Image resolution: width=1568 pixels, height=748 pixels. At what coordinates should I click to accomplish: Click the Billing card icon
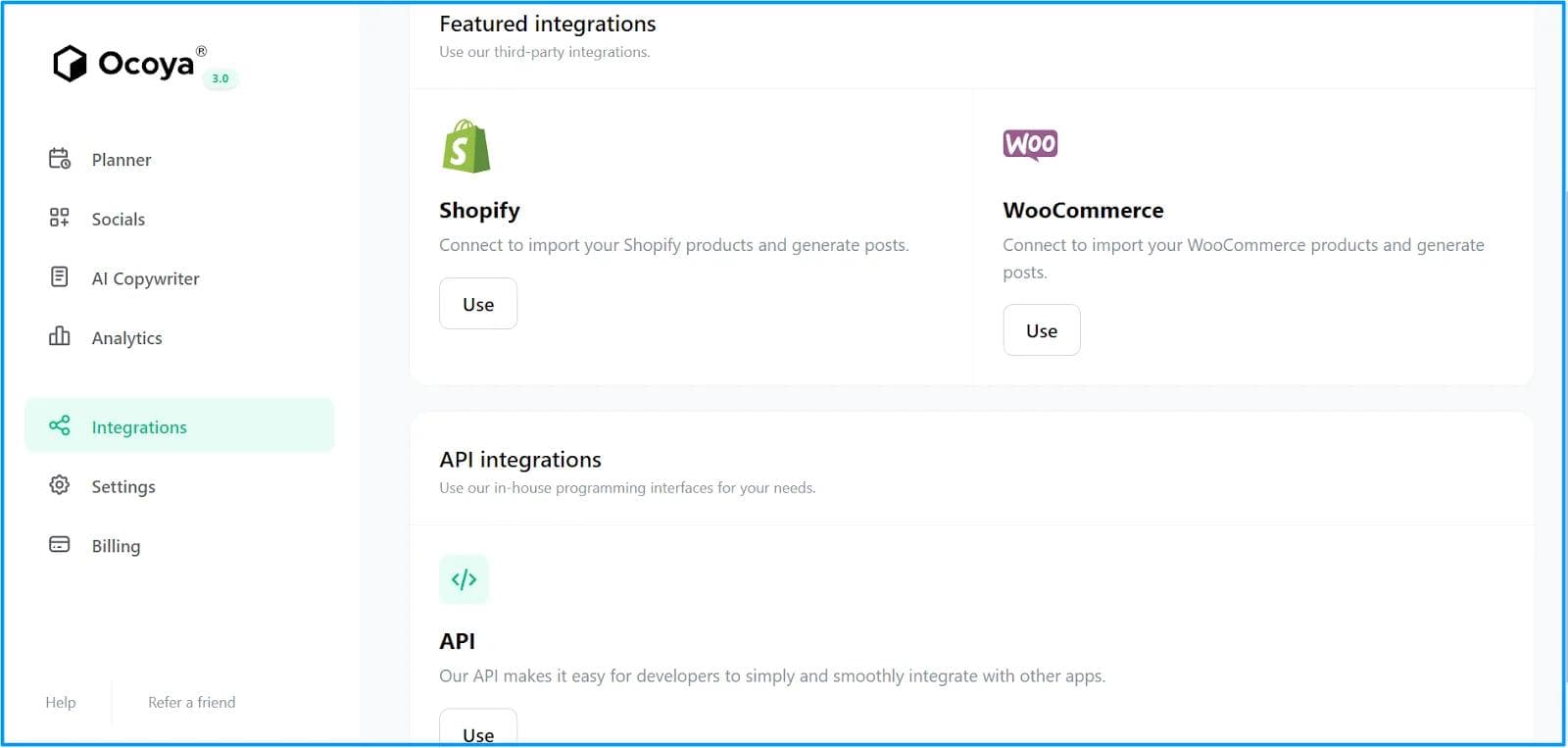tap(60, 545)
